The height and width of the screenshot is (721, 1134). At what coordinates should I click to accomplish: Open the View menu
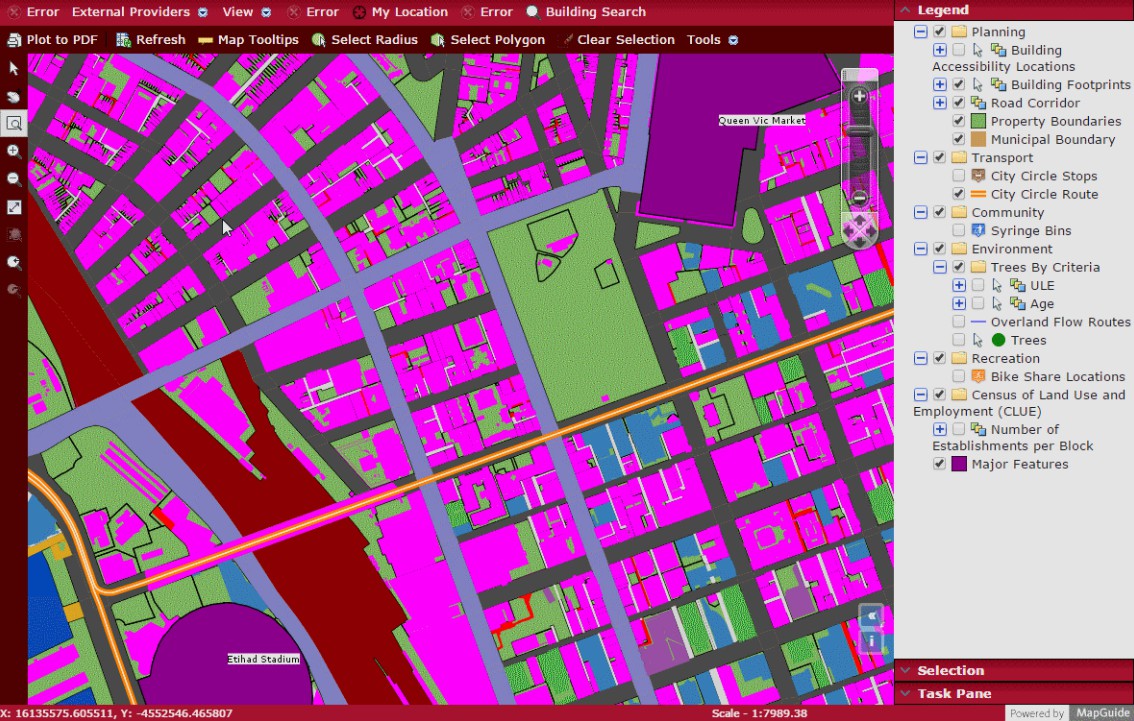(x=236, y=12)
